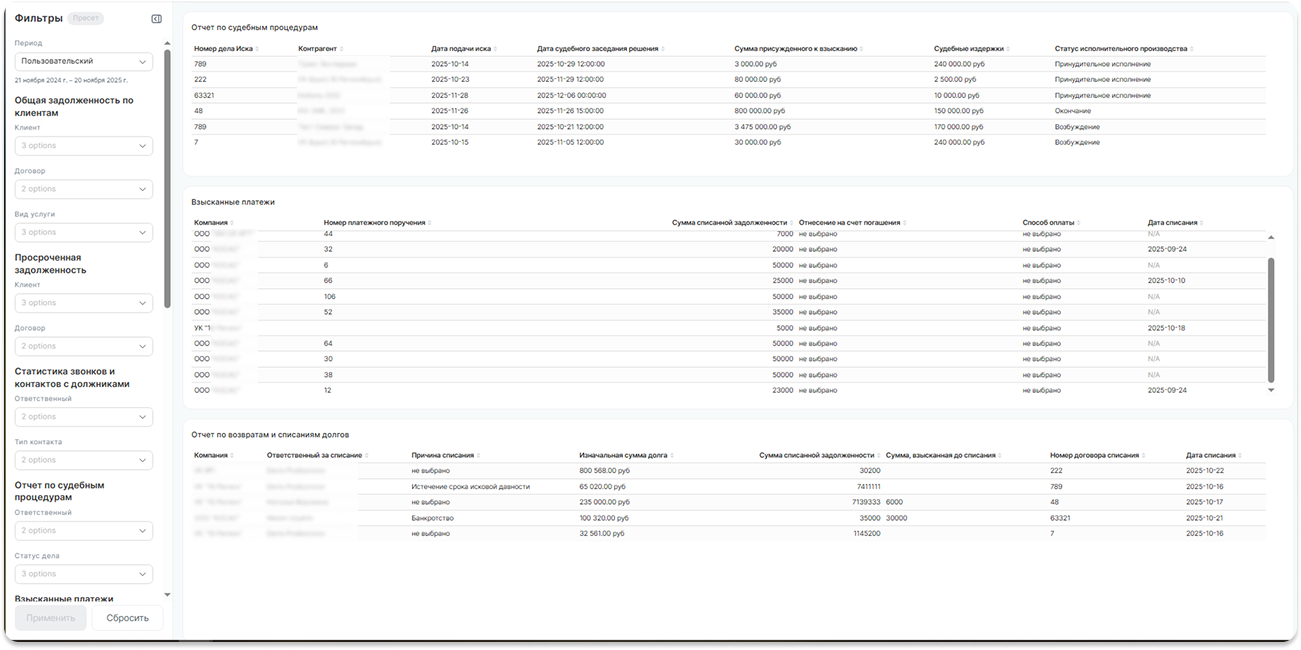Sort by Судебные издержки column icon
The width and height of the screenshot is (1301, 650).
coord(1007,49)
